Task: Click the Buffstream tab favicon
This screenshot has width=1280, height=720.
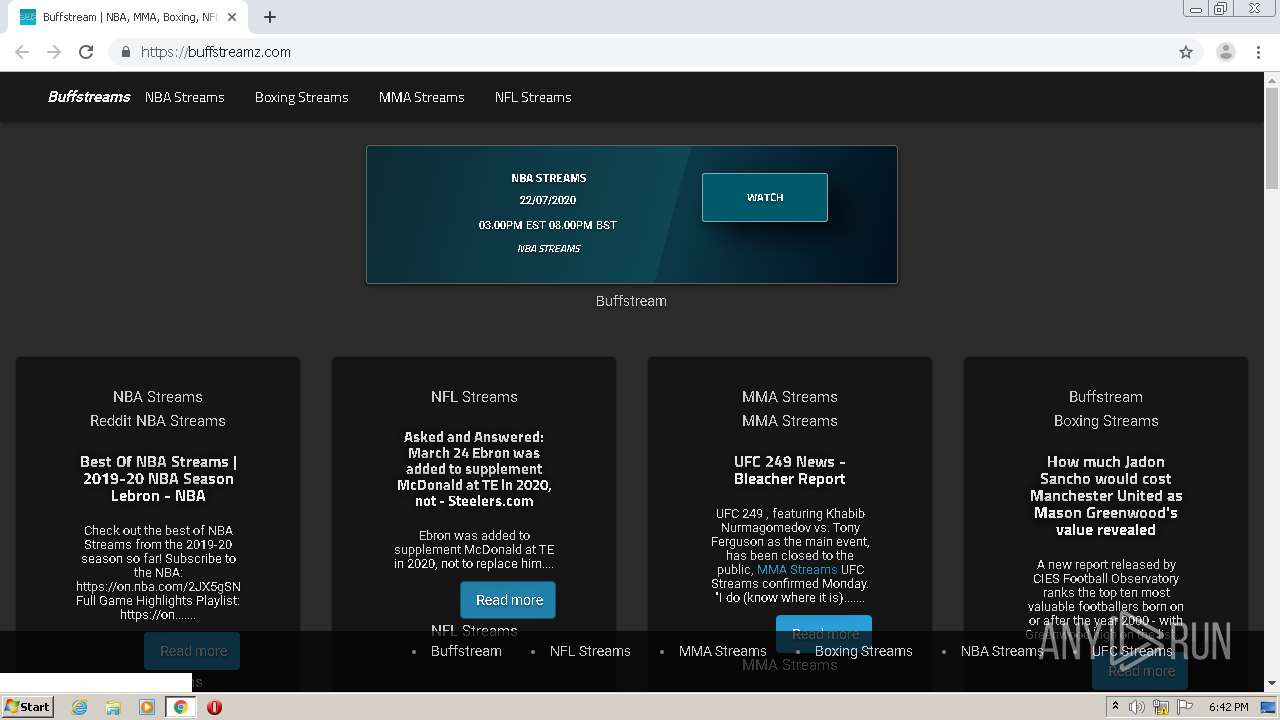Action: click(x=28, y=17)
